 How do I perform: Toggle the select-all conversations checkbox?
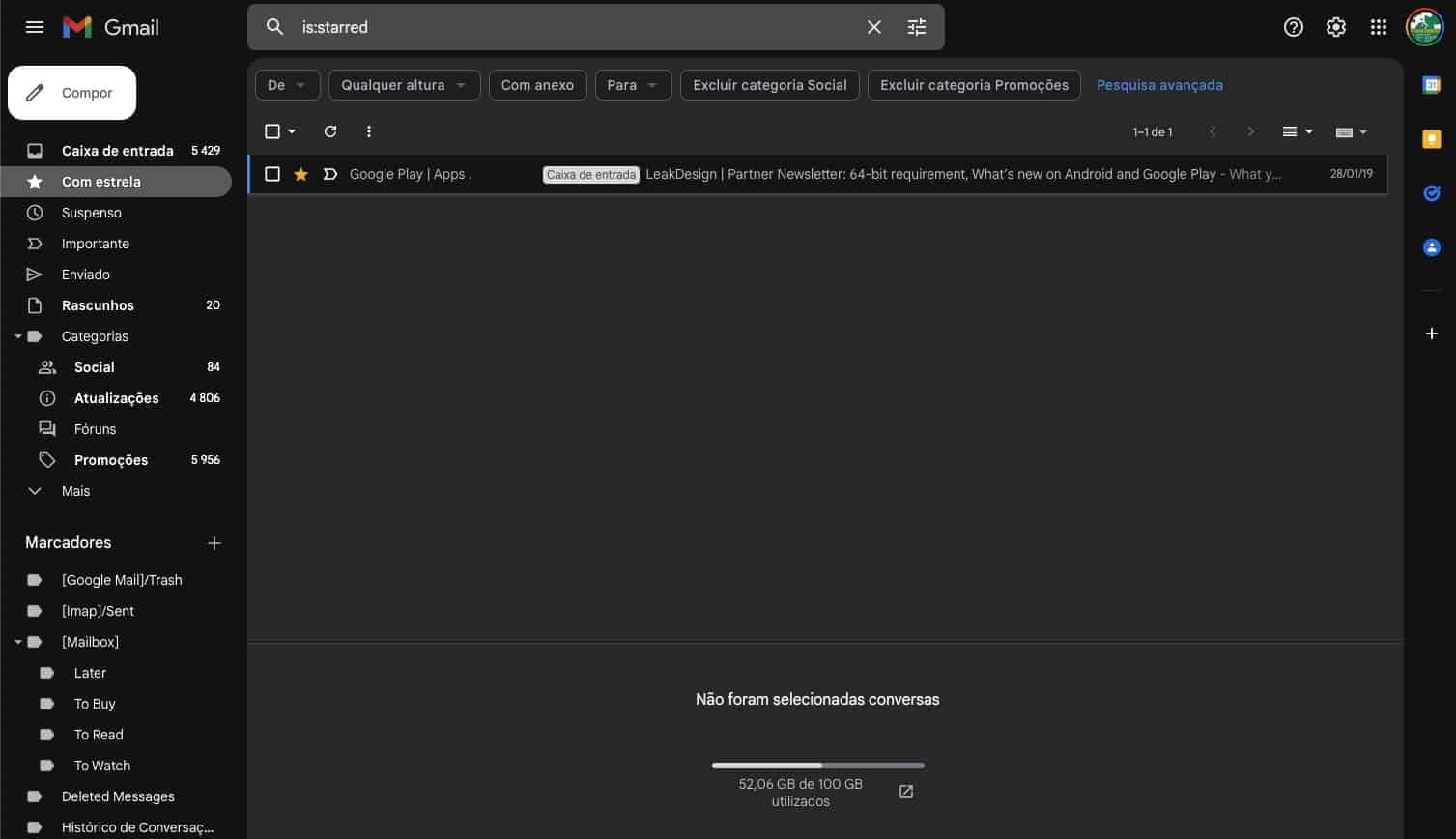point(272,130)
